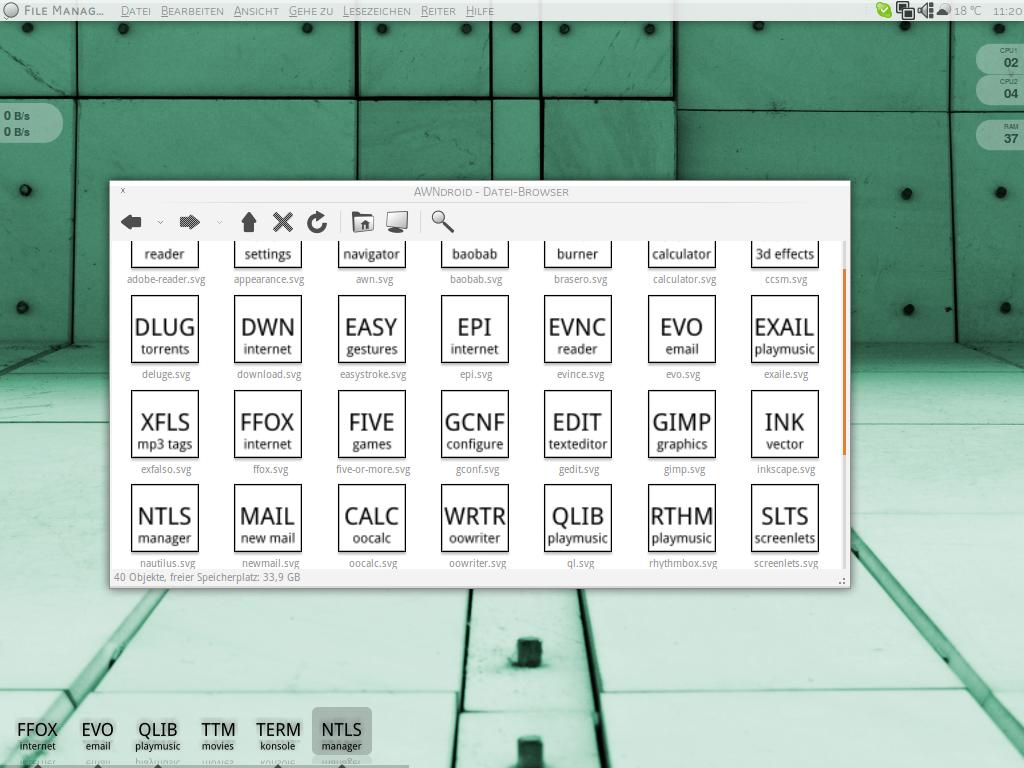Open the Ansicht menu
Screen dimensions: 1024x768
point(256,11)
